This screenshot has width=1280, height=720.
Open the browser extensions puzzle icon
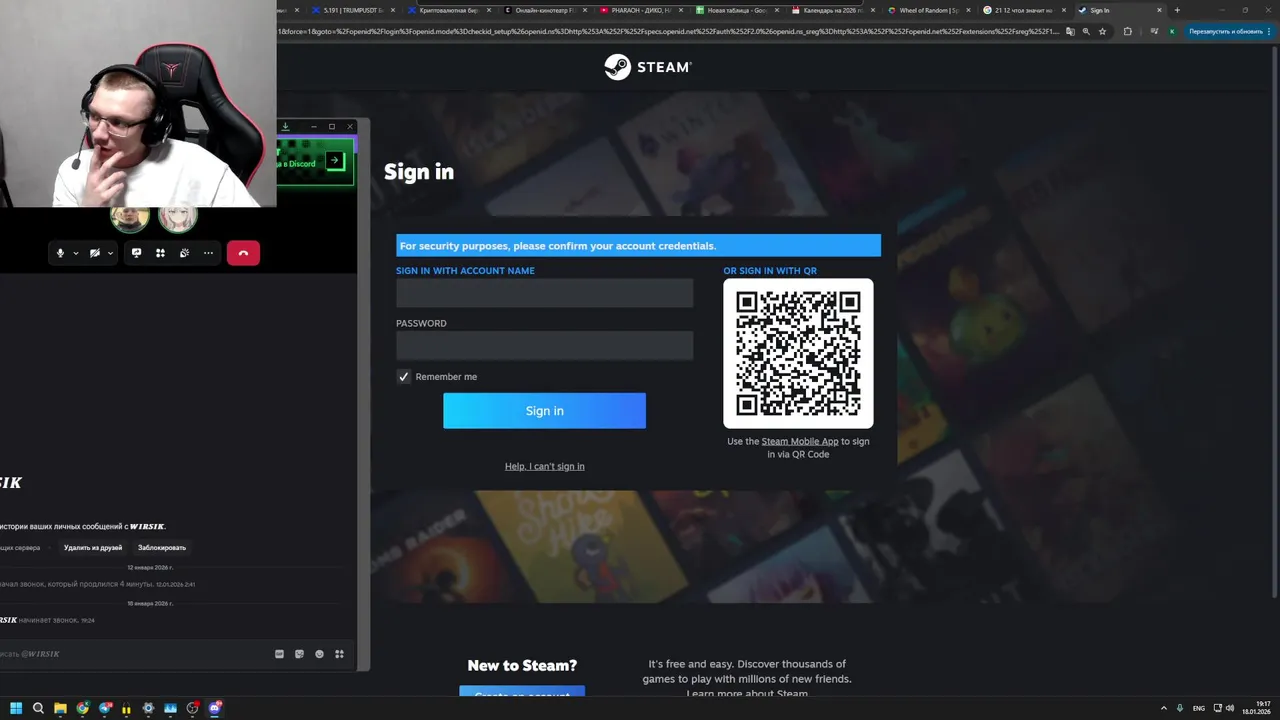point(1128,31)
